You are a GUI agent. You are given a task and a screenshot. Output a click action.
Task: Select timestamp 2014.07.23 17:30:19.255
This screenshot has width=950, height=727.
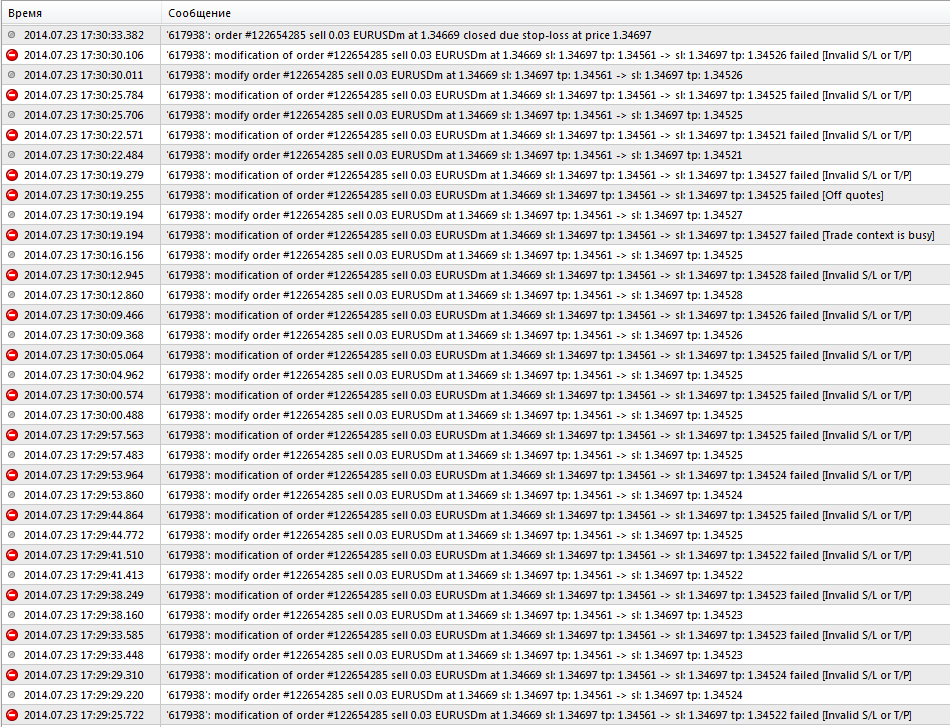tap(84, 195)
